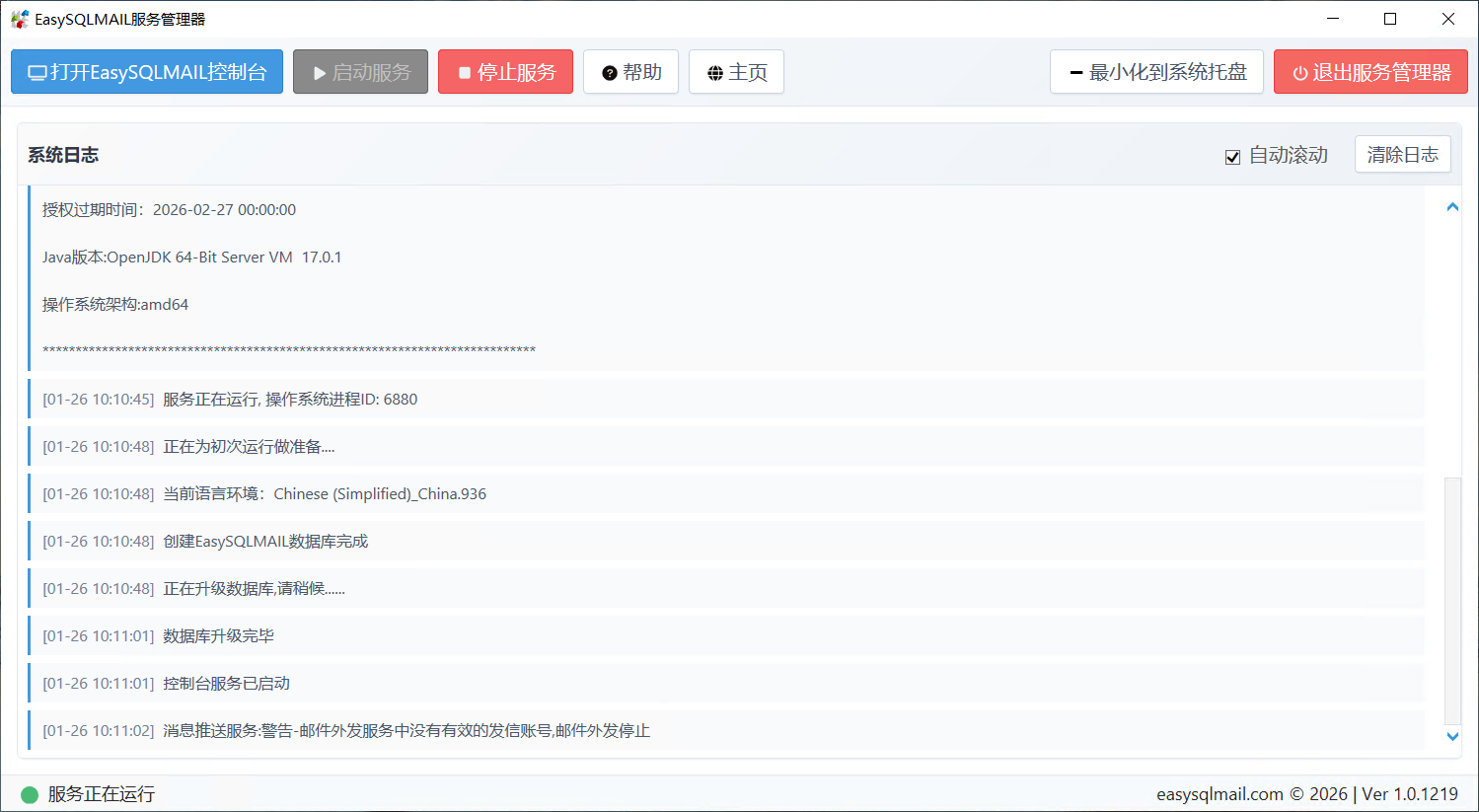Open the Help (帮助) button
The height and width of the screenshot is (812, 1479).
[x=630, y=72]
